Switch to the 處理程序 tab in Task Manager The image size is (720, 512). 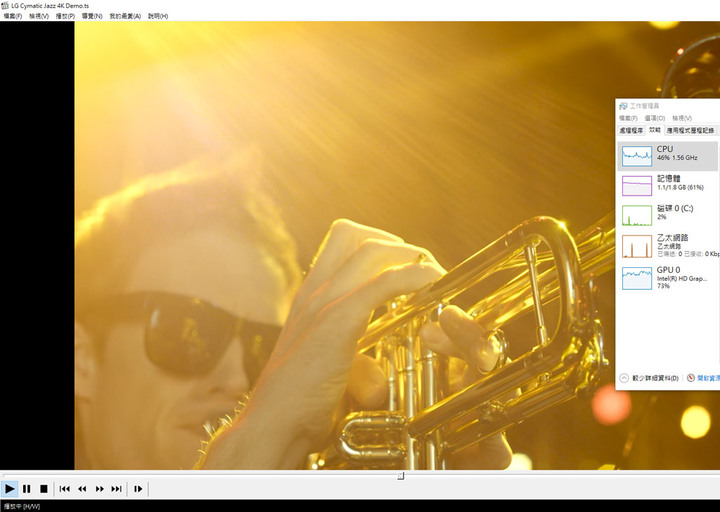click(631, 130)
